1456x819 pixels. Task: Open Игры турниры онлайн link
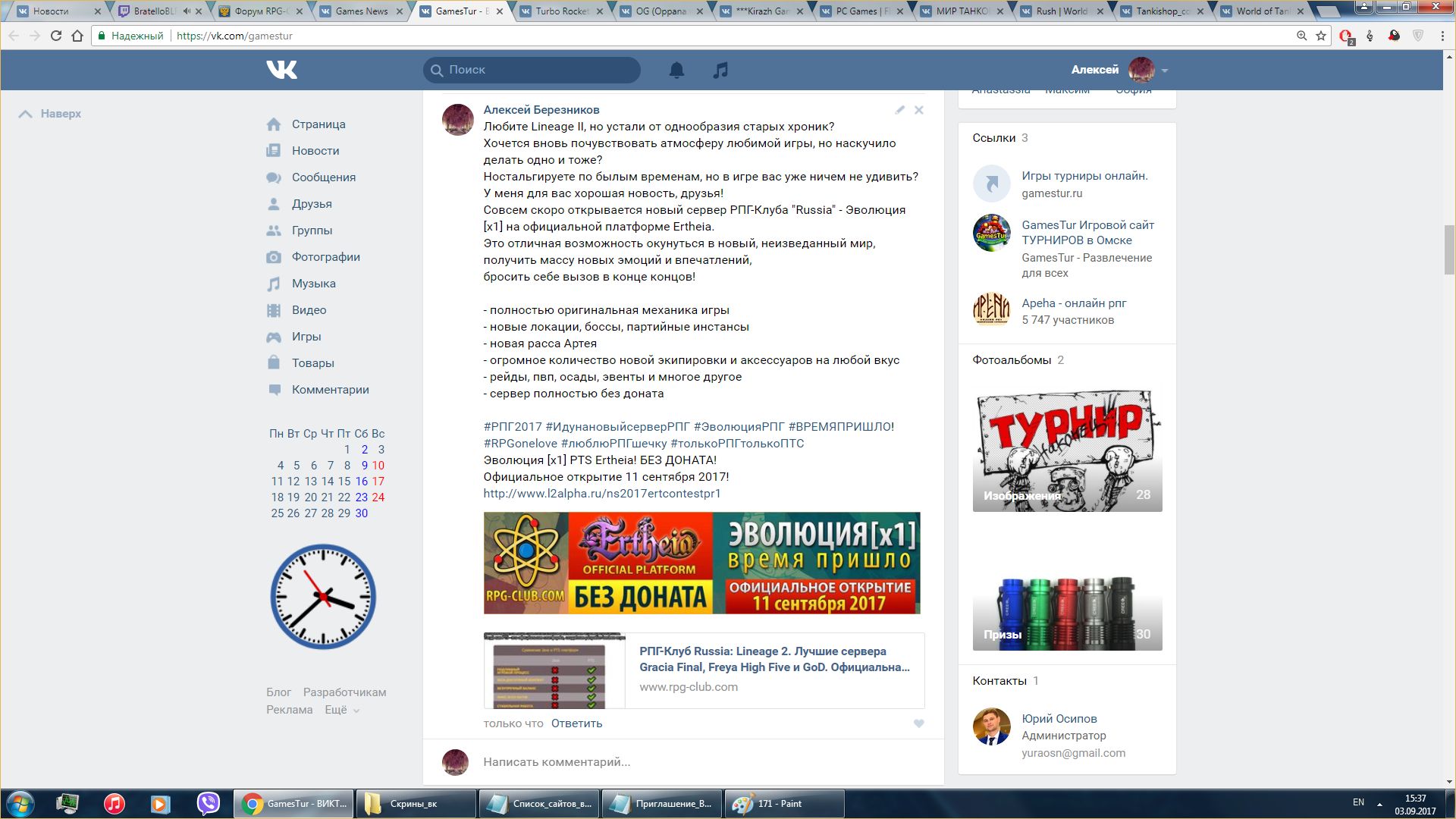click(x=1084, y=176)
